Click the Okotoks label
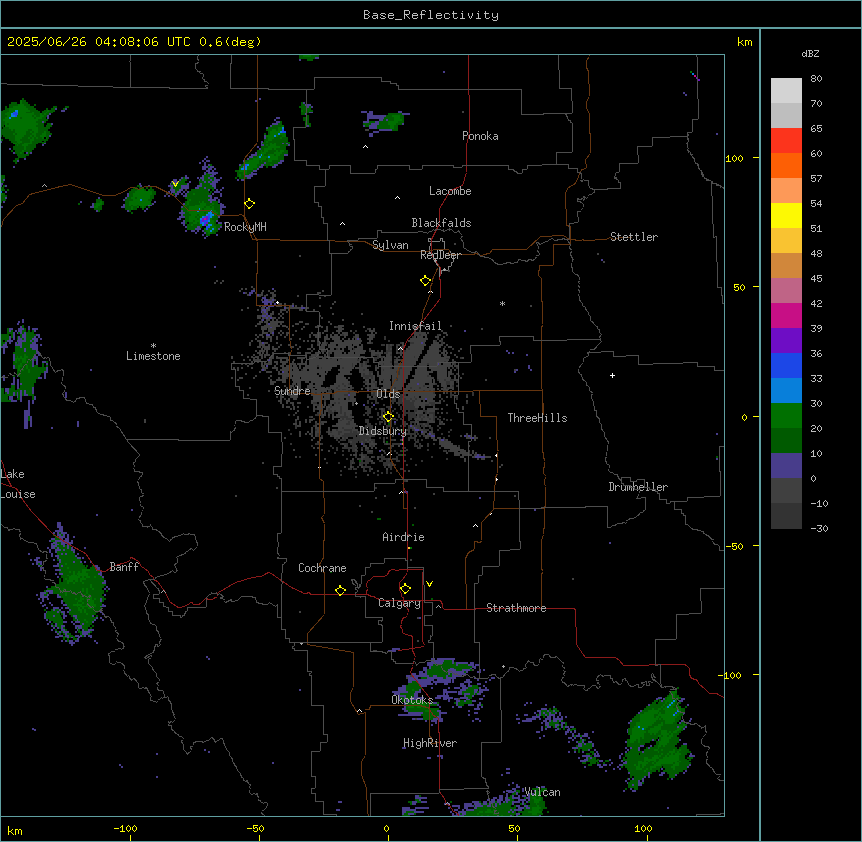Screen dimensions: 862x842 412,700
